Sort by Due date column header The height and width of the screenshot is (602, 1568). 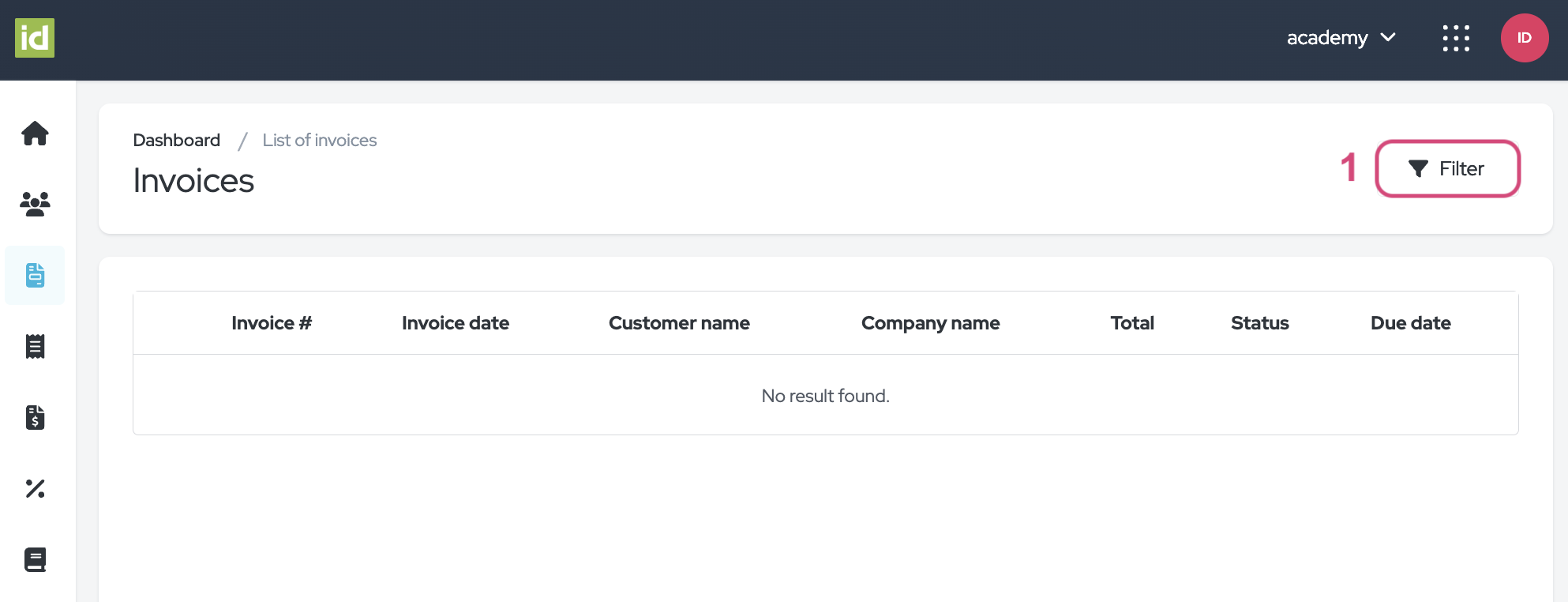point(1411,323)
